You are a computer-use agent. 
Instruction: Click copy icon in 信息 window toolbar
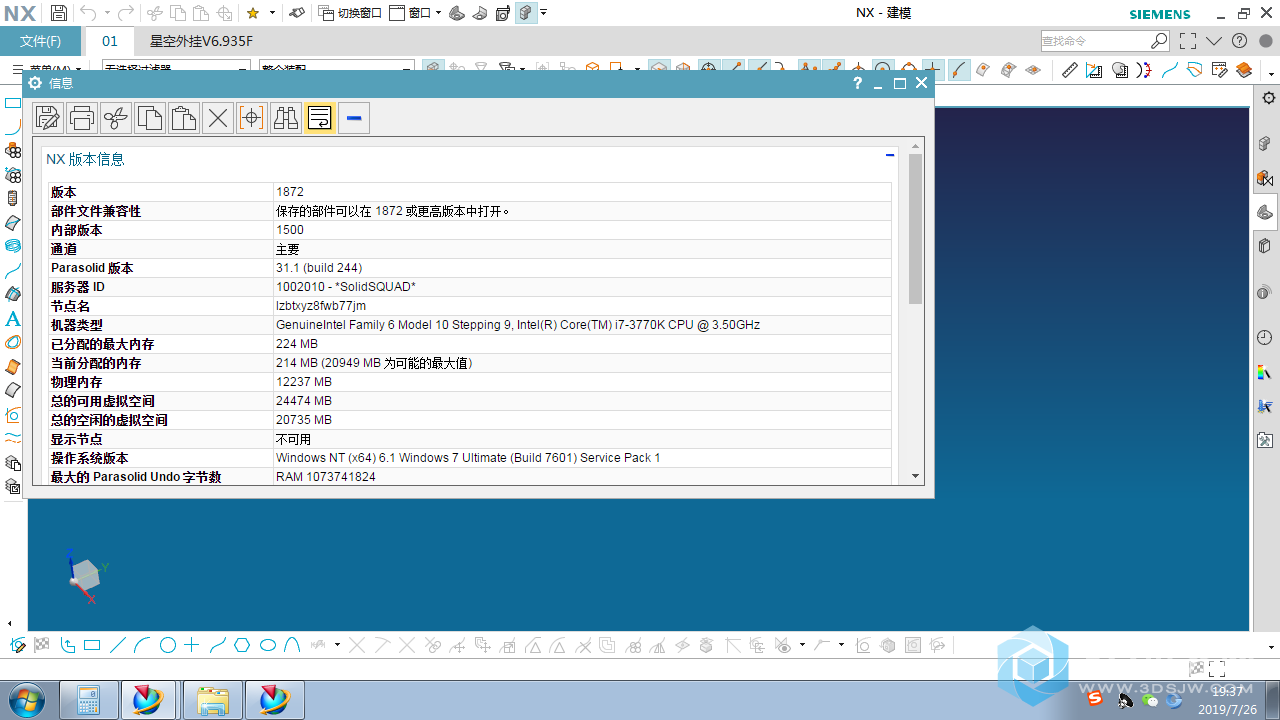coord(150,118)
